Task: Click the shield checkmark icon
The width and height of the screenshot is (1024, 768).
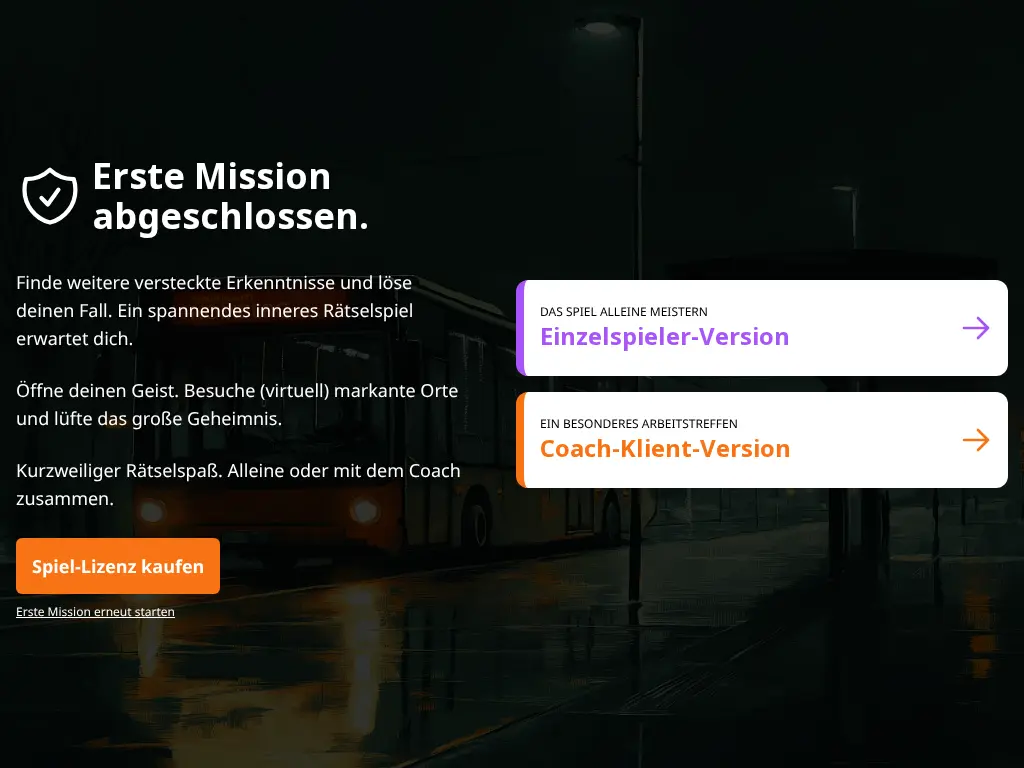Action: (50, 196)
